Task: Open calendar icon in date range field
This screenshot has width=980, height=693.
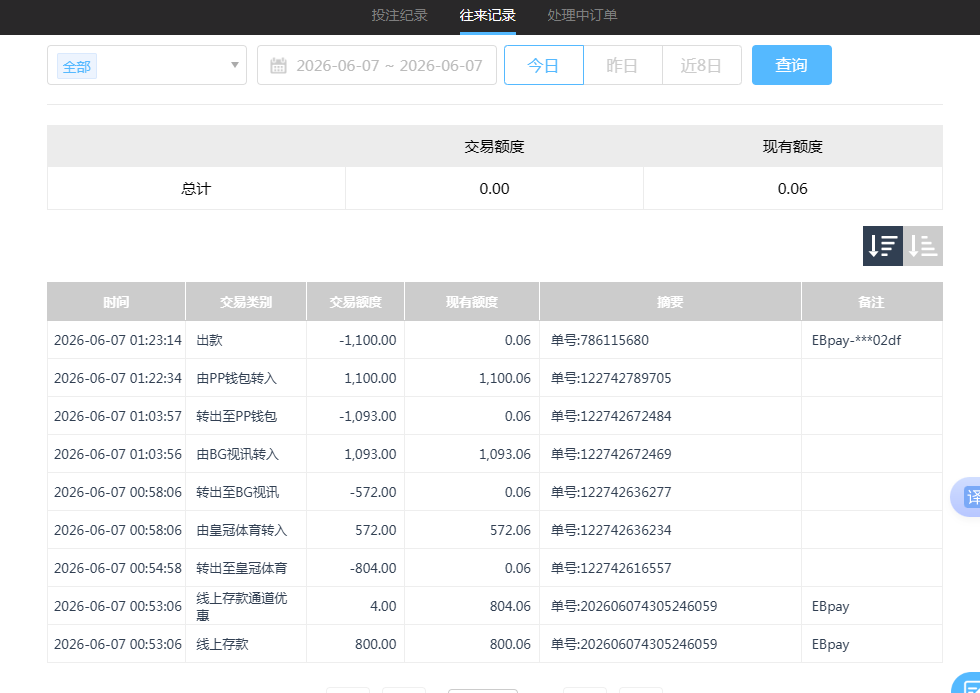Action: [x=278, y=66]
